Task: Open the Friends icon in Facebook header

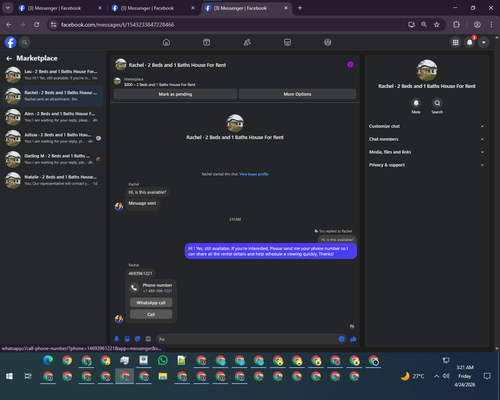Action: 247,42
